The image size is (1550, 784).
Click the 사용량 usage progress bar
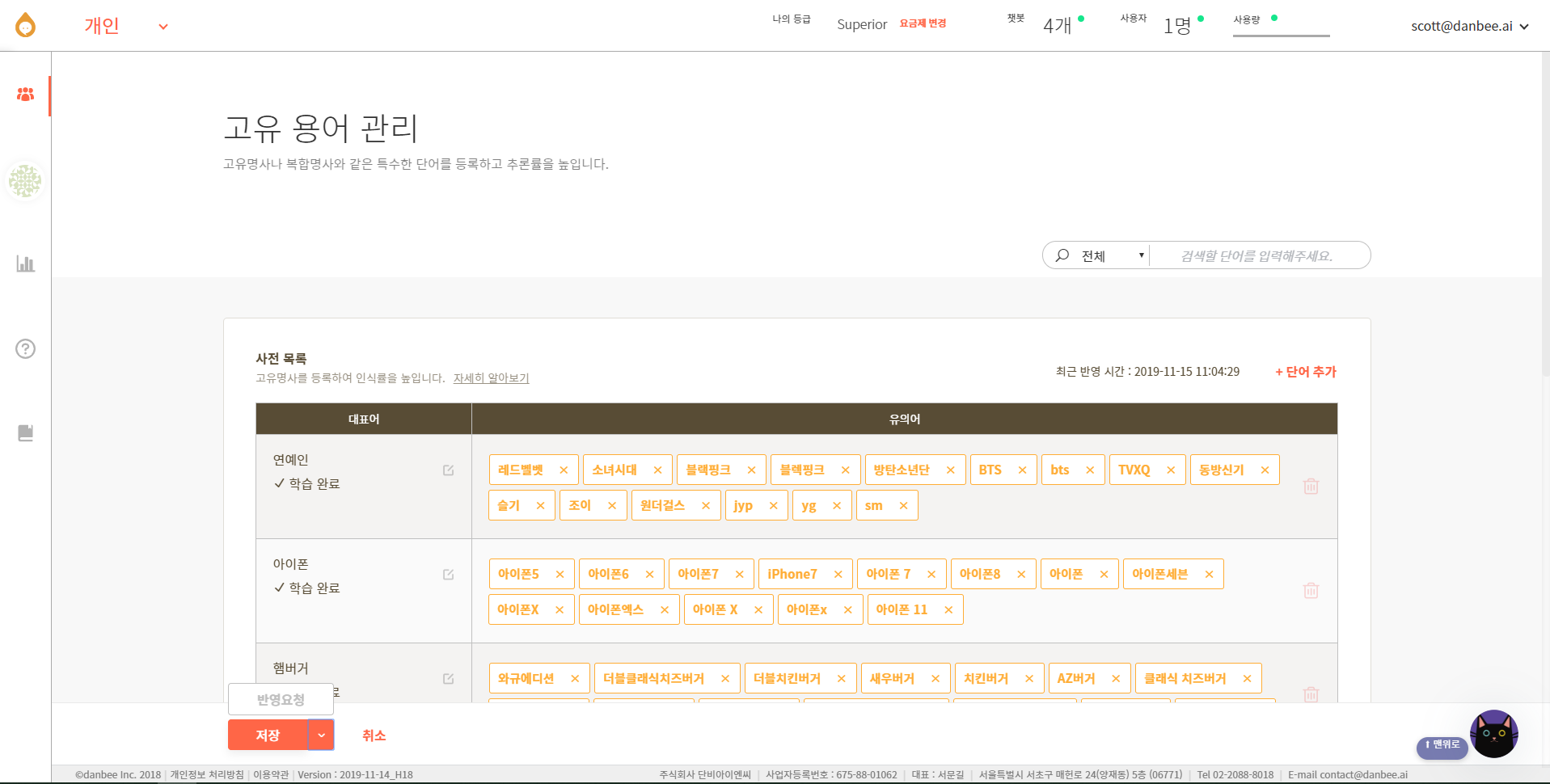coord(1281,36)
